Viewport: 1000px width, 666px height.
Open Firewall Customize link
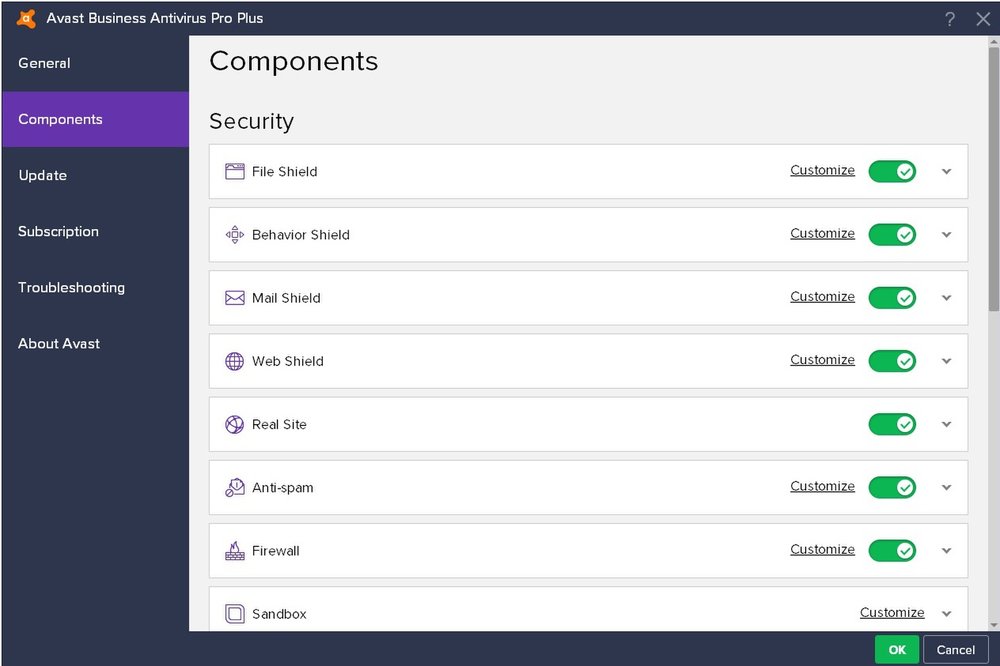coord(822,549)
